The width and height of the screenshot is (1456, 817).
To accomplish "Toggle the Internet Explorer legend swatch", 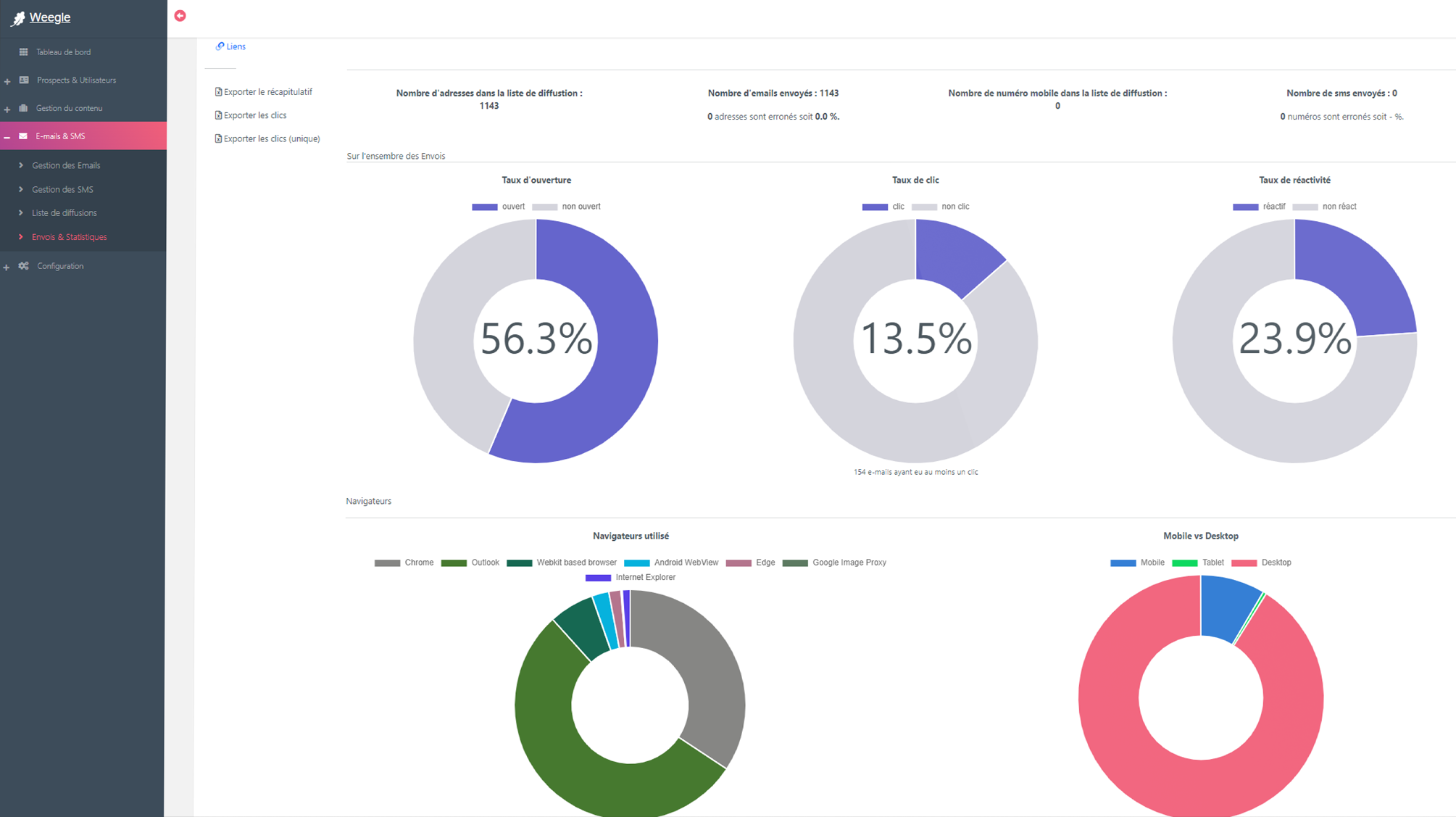I will coord(598,578).
